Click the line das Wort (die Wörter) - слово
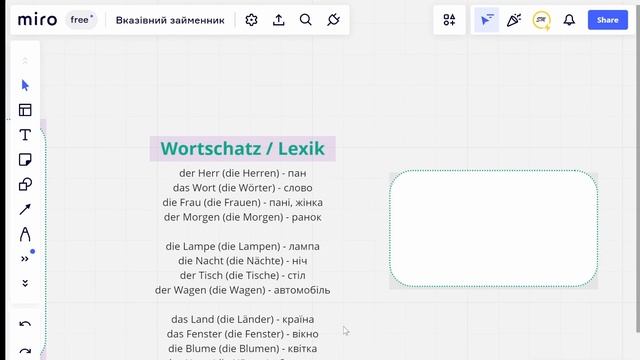 click(x=242, y=188)
